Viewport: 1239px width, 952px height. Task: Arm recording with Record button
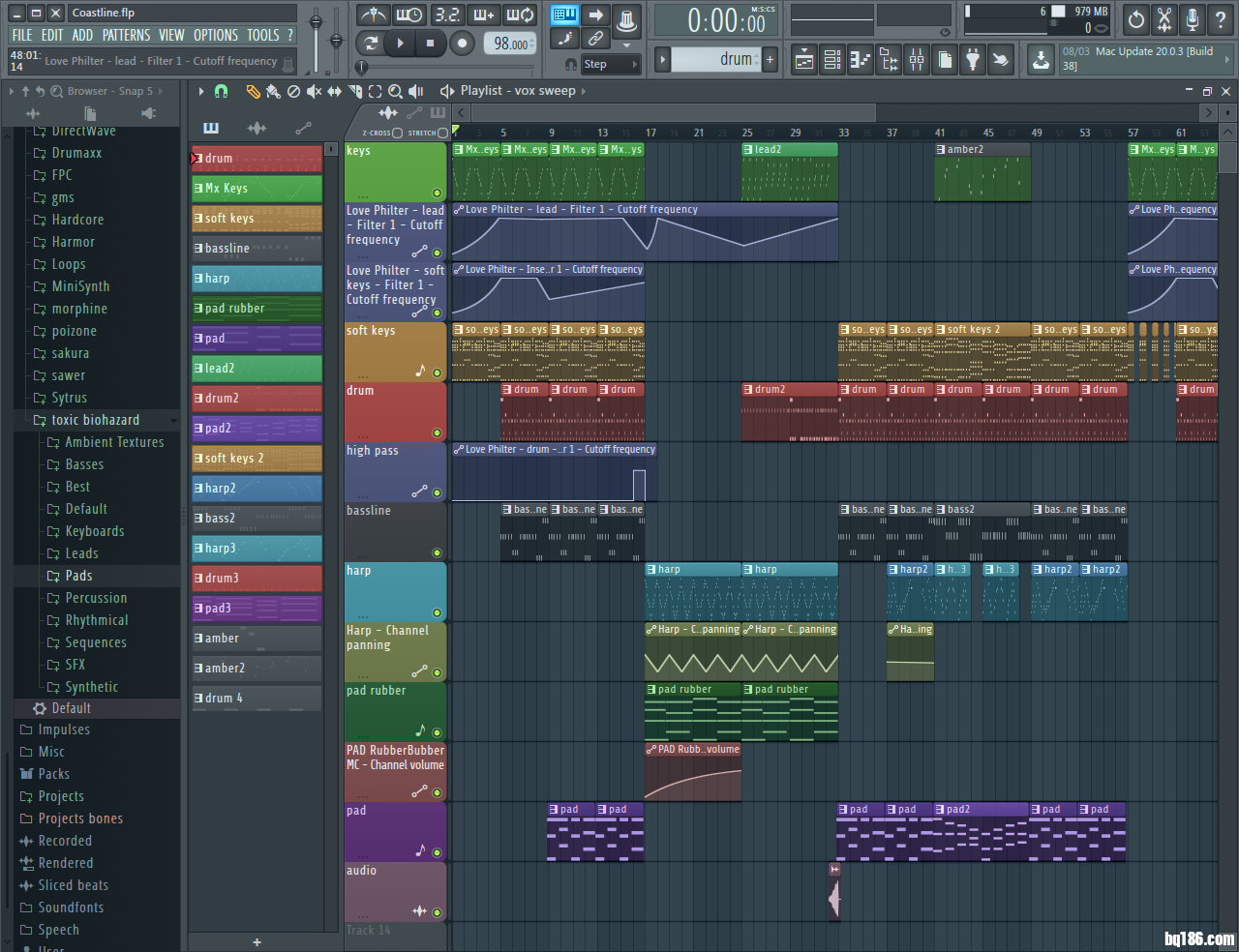(x=462, y=43)
